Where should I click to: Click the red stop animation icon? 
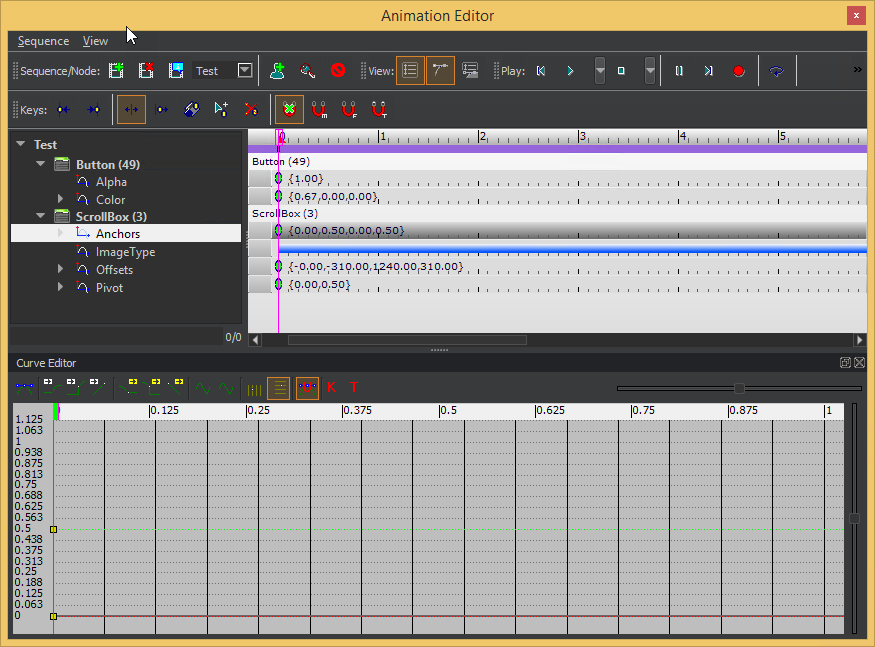tap(338, 71)
